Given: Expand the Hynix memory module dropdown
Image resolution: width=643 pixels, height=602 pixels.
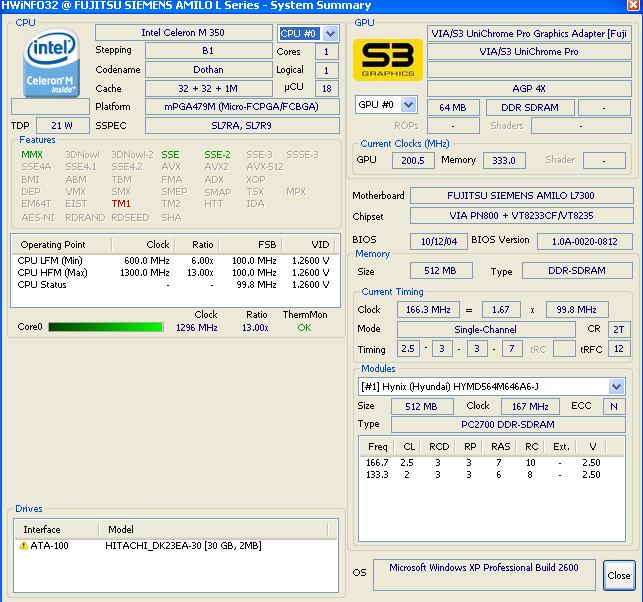Looking at the screenshot, I should pos(616,386).
